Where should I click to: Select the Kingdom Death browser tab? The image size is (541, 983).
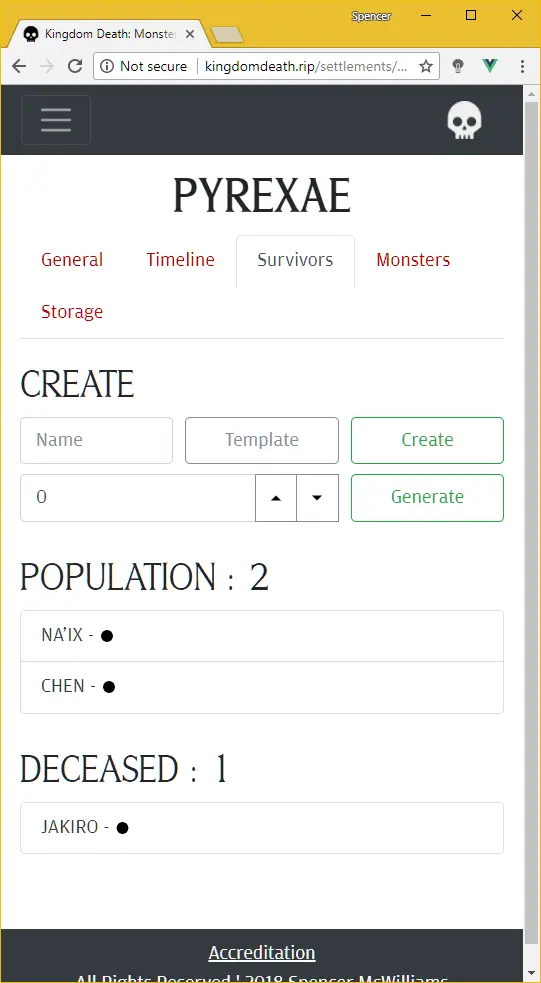[107, 34]
